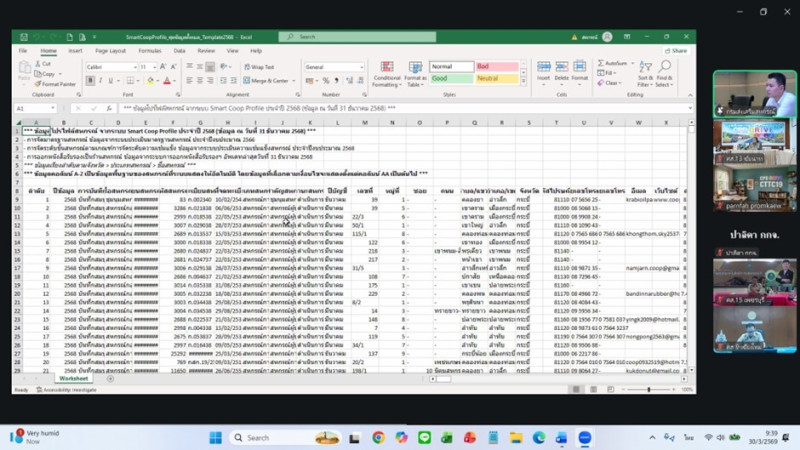Toggle Bold formatting in Font group
Viewport: 800px width, 450px height.
pos(89,80)
